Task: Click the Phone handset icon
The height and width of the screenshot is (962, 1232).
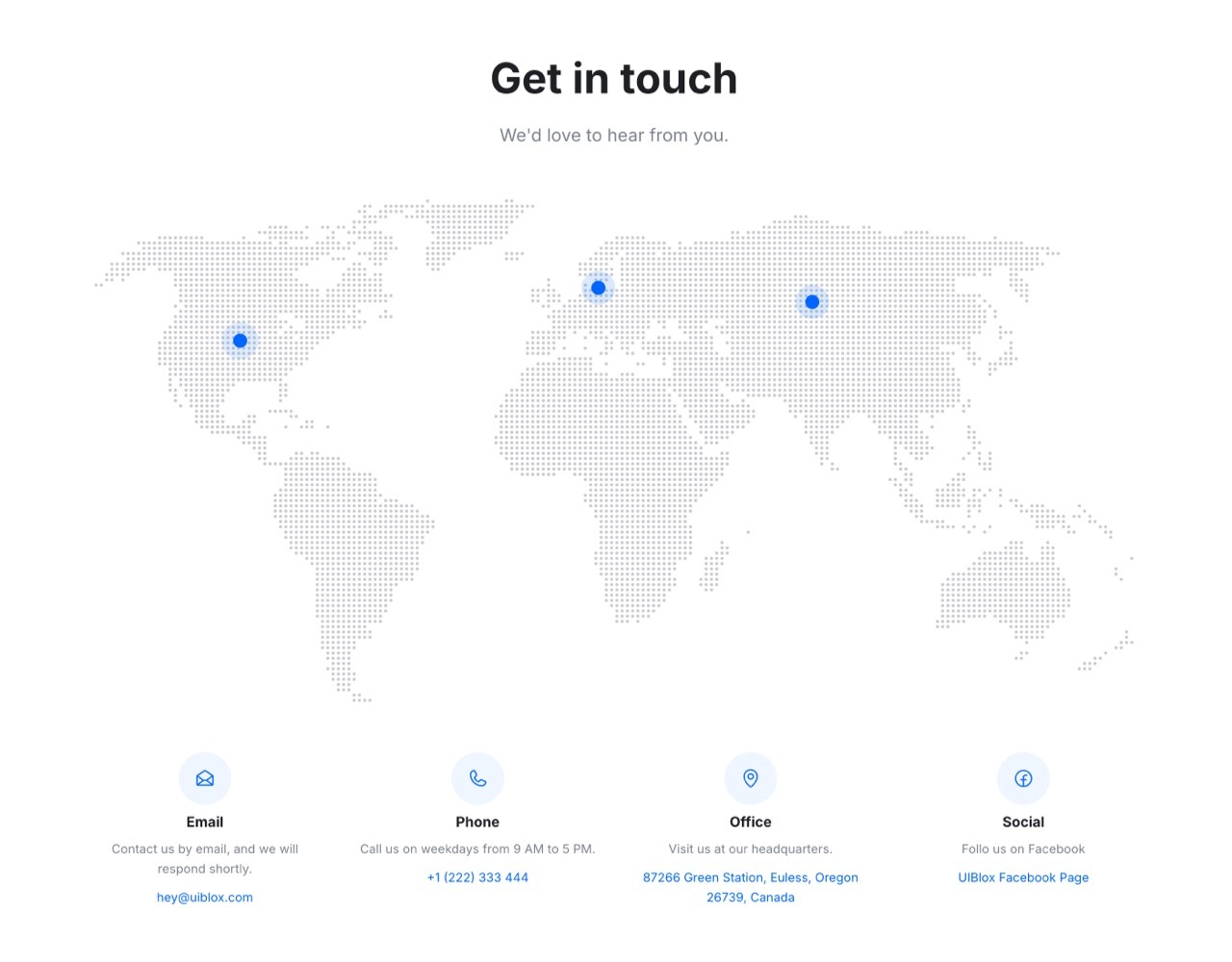Action: pyautogui.click(x=477, y=778)
